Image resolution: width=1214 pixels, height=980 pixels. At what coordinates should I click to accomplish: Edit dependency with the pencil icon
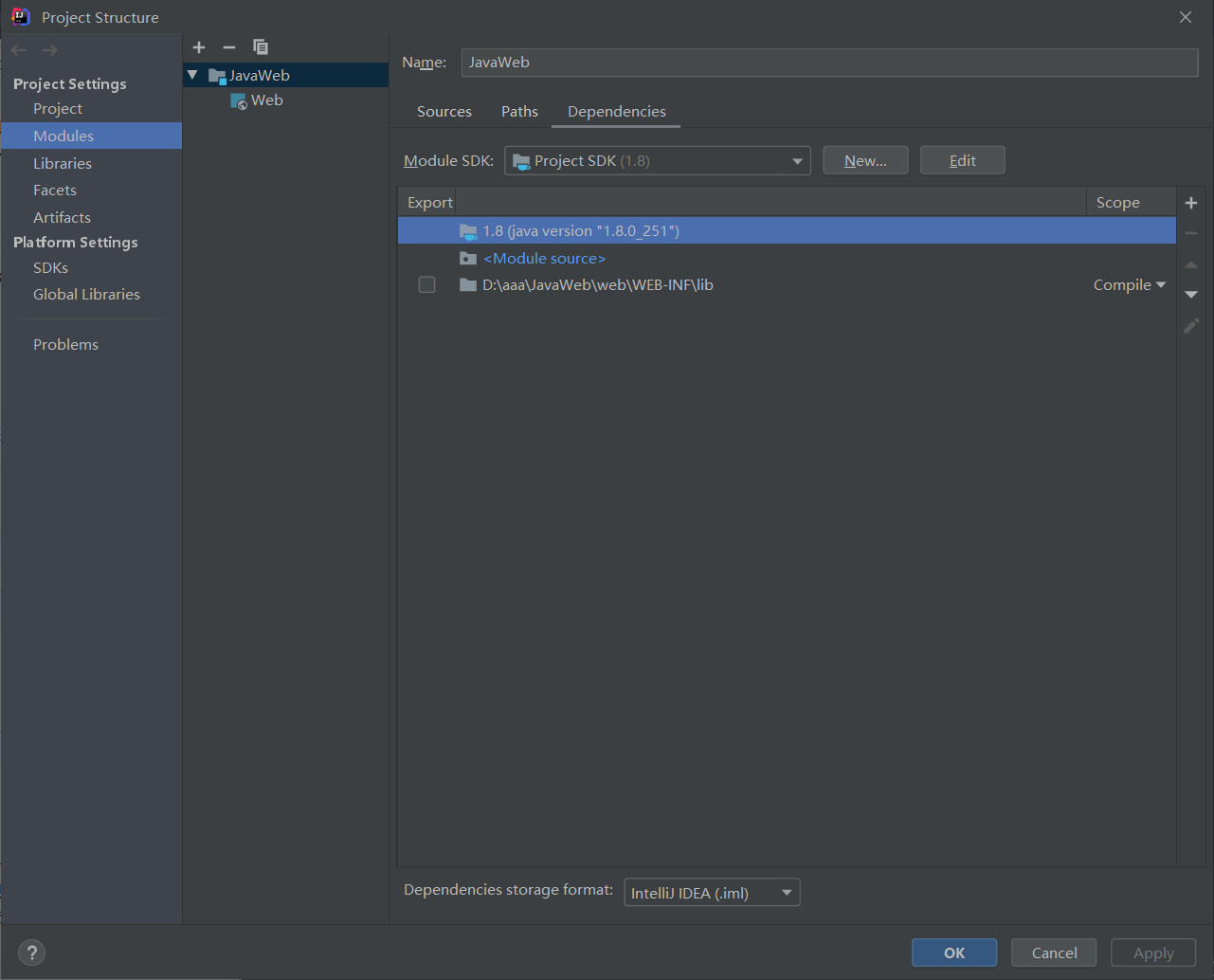pyautogui.click(x=1191, y=326)
